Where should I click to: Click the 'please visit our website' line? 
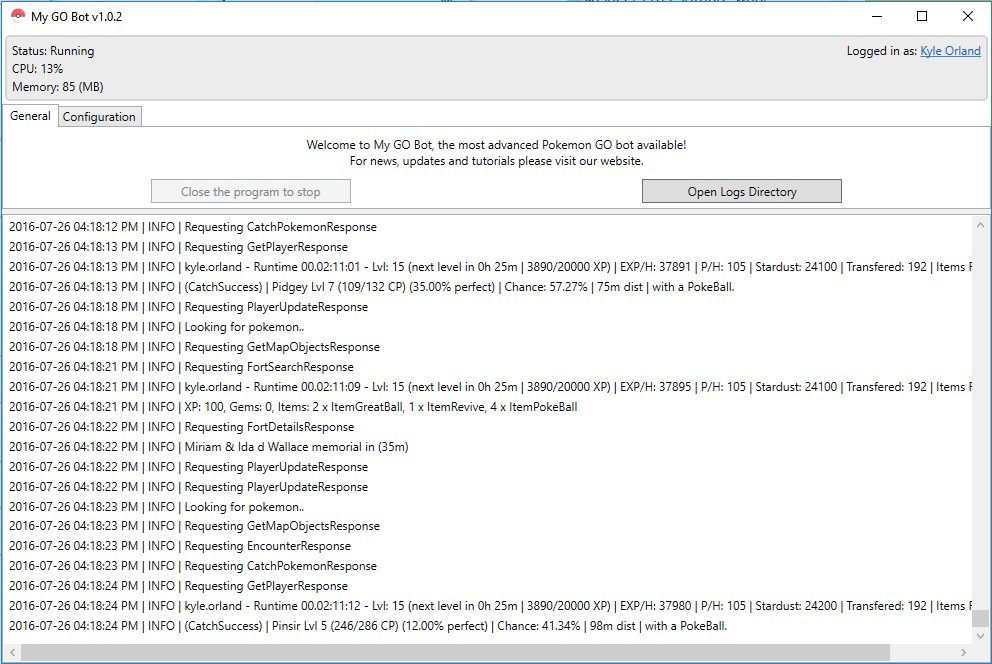(x=497, y=161)
